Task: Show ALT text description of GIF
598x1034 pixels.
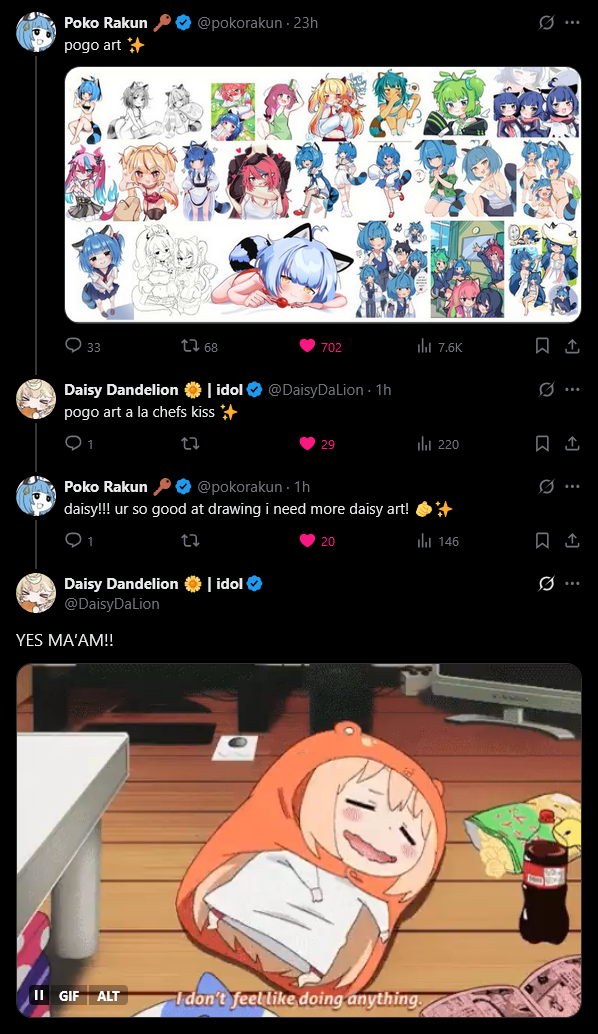Action: click(108, 996)
